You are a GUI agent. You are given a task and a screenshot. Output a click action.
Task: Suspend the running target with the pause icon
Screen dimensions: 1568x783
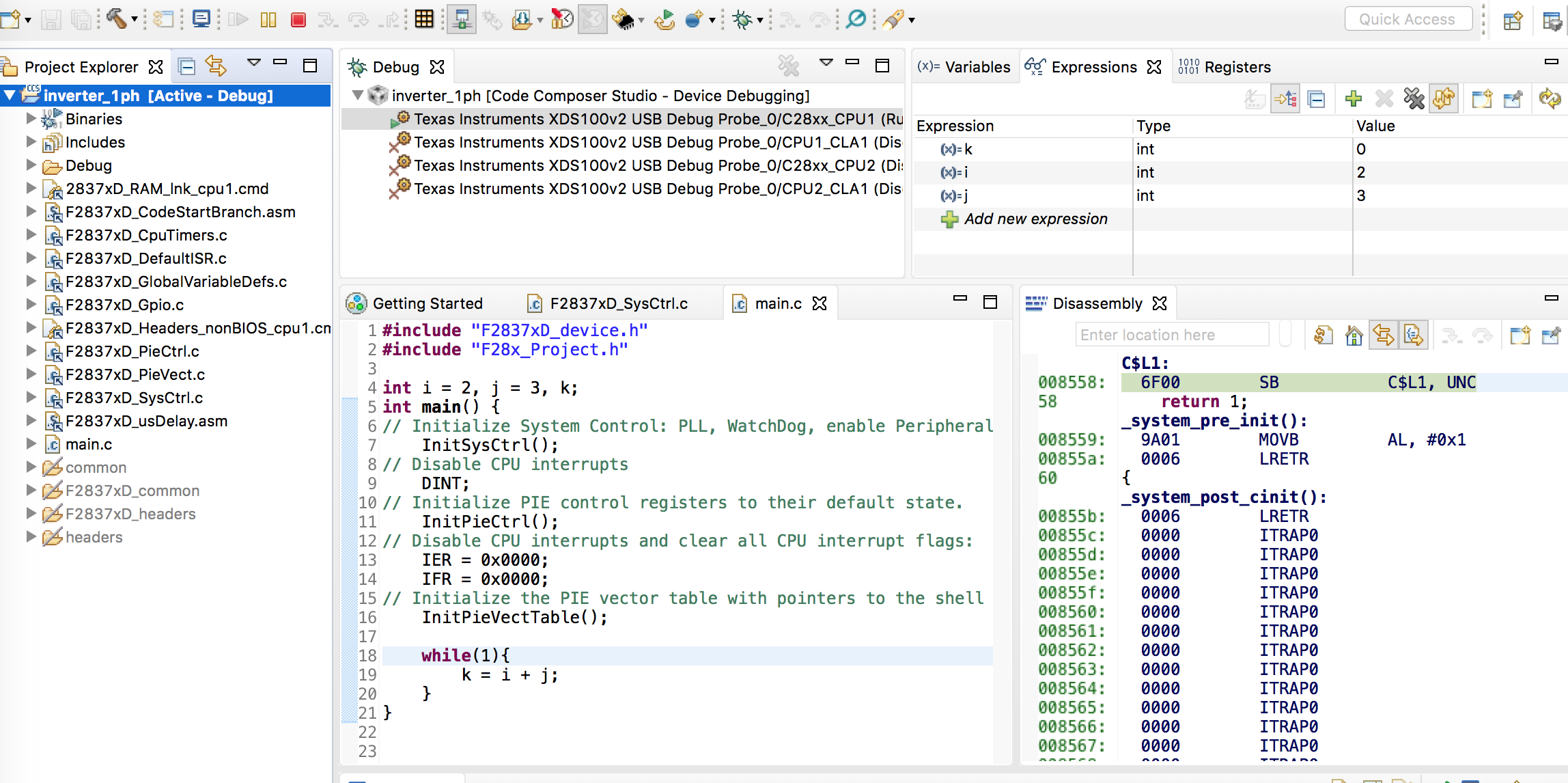268,20
